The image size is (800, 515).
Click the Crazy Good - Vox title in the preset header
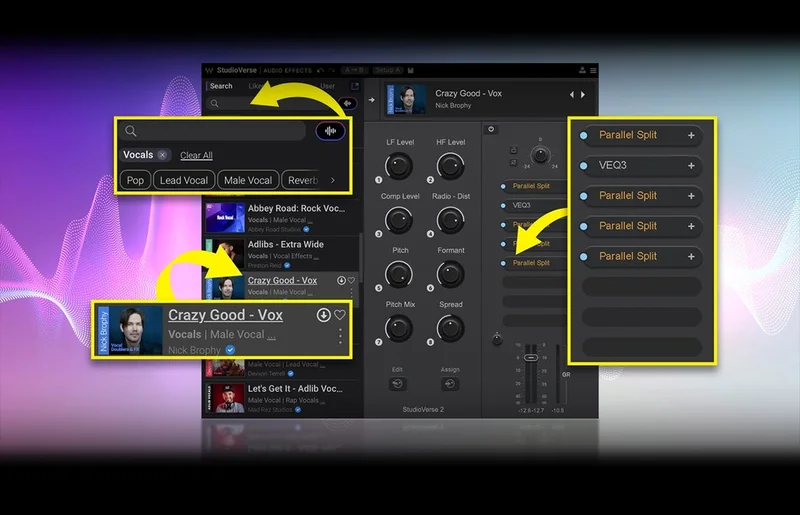(468, 93)
